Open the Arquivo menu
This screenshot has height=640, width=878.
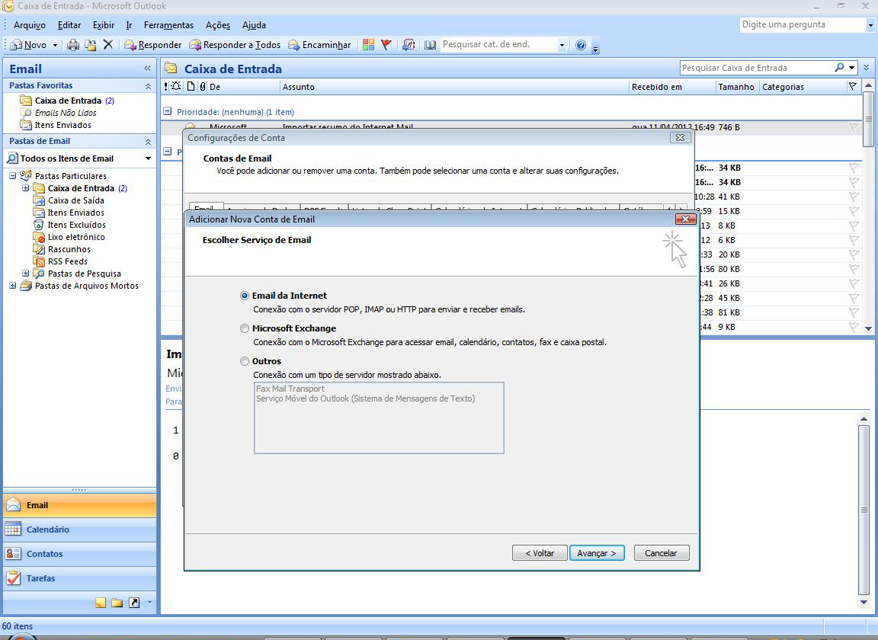pos(30,25)
